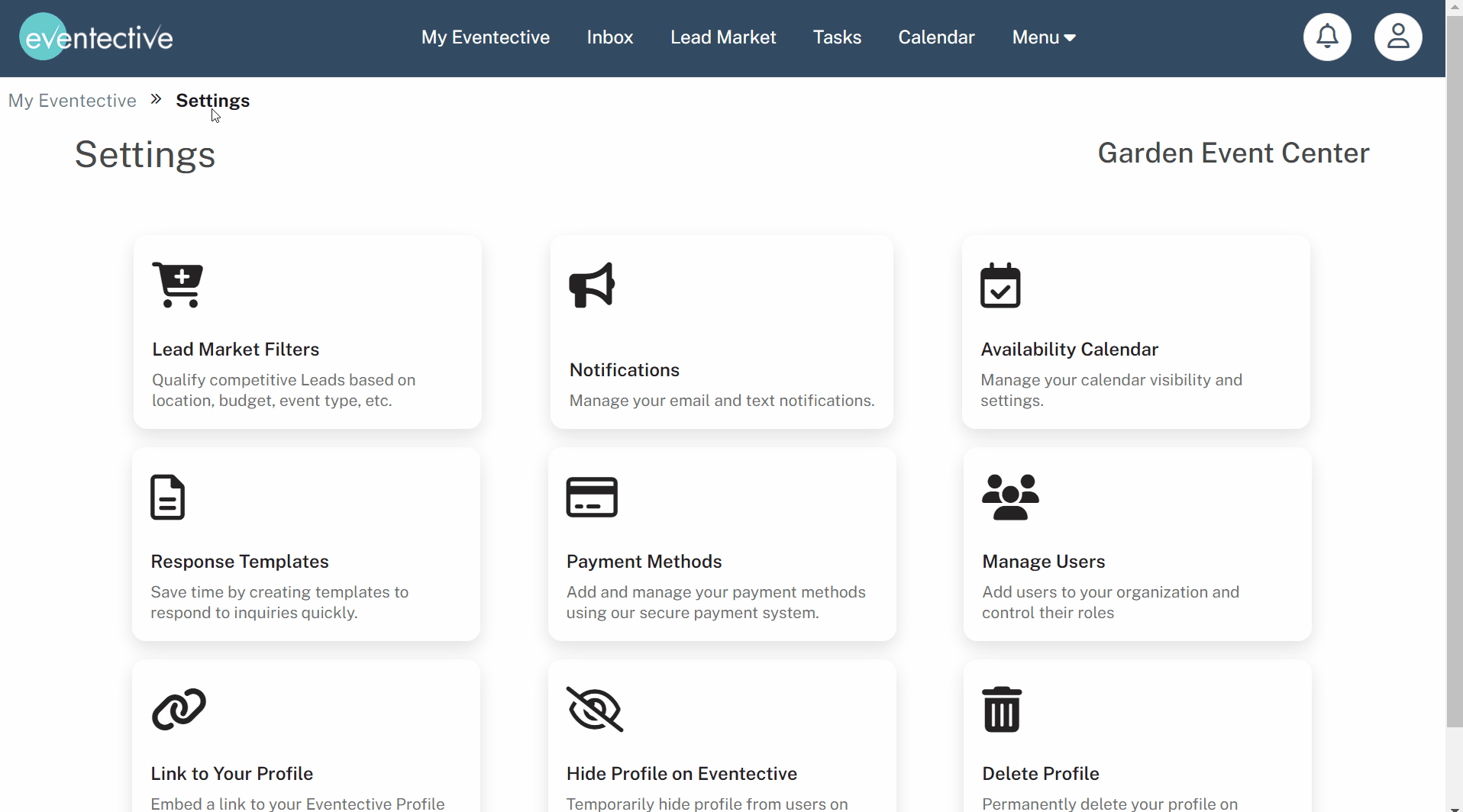Click the Eventective logo
Viewport: 1463px width, 812px height.
pyautogui.click(x=96, y=37)
